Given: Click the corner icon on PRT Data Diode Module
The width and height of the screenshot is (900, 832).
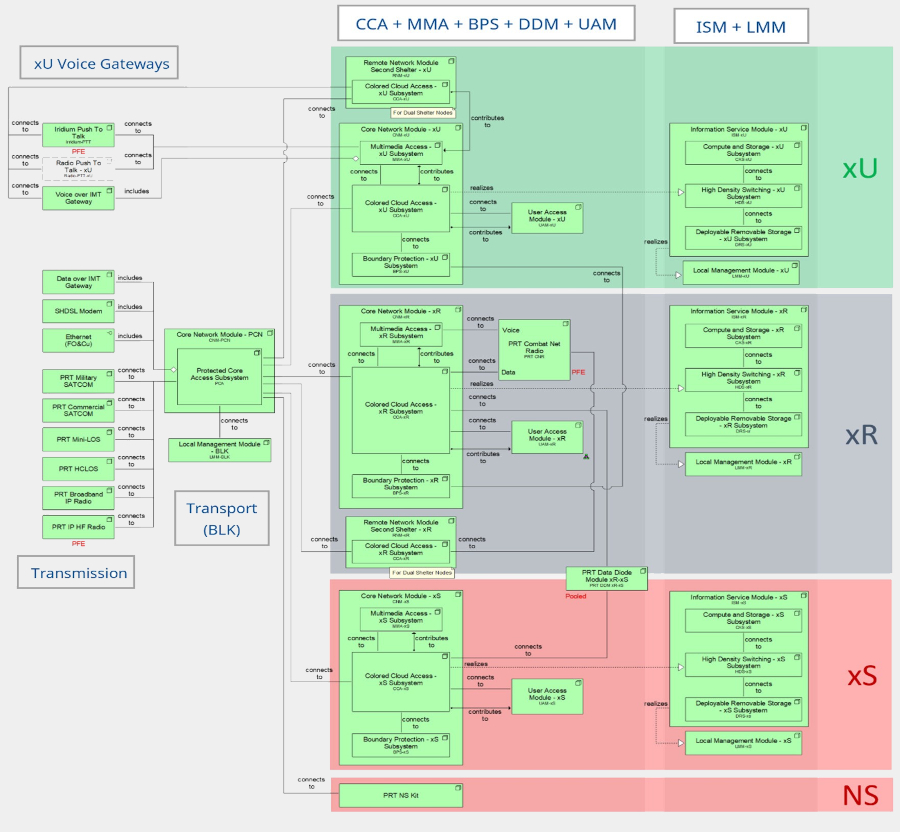Looking at the screenshot, I should (x=642, y=572).
